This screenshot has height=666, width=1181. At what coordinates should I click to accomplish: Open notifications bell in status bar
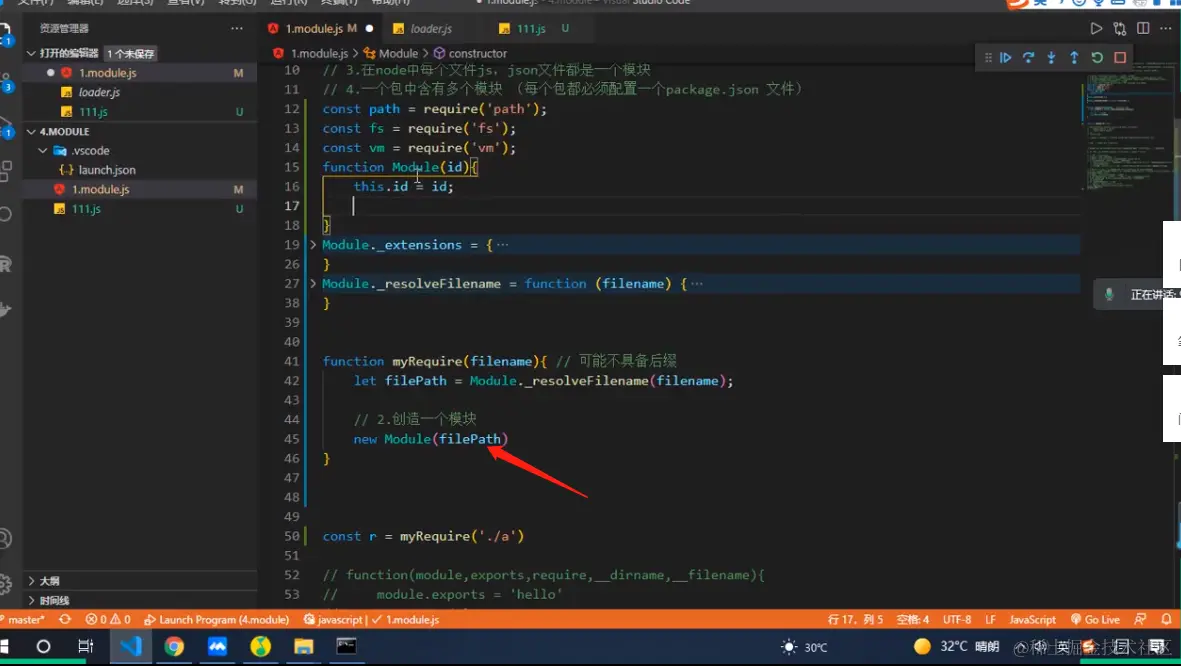1166,619
